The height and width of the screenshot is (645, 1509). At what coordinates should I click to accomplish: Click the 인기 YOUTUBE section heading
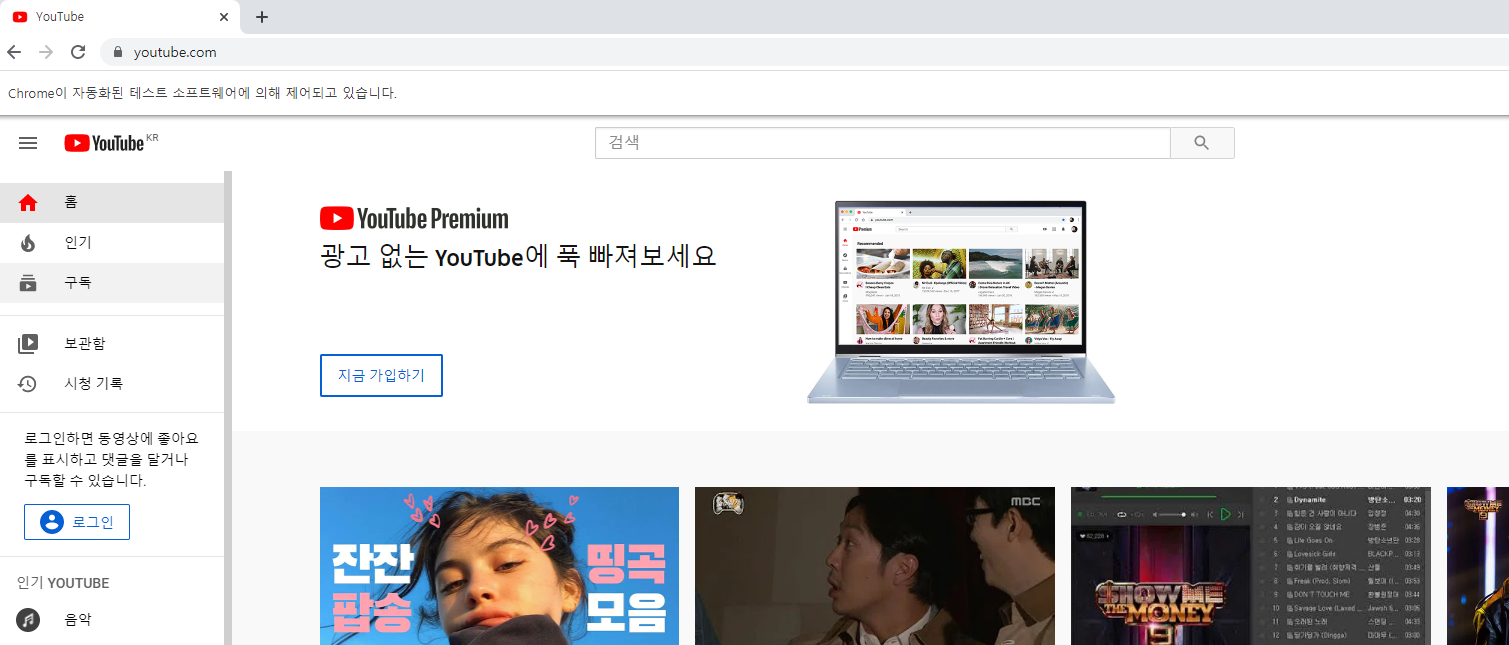(x=63, y=583)
